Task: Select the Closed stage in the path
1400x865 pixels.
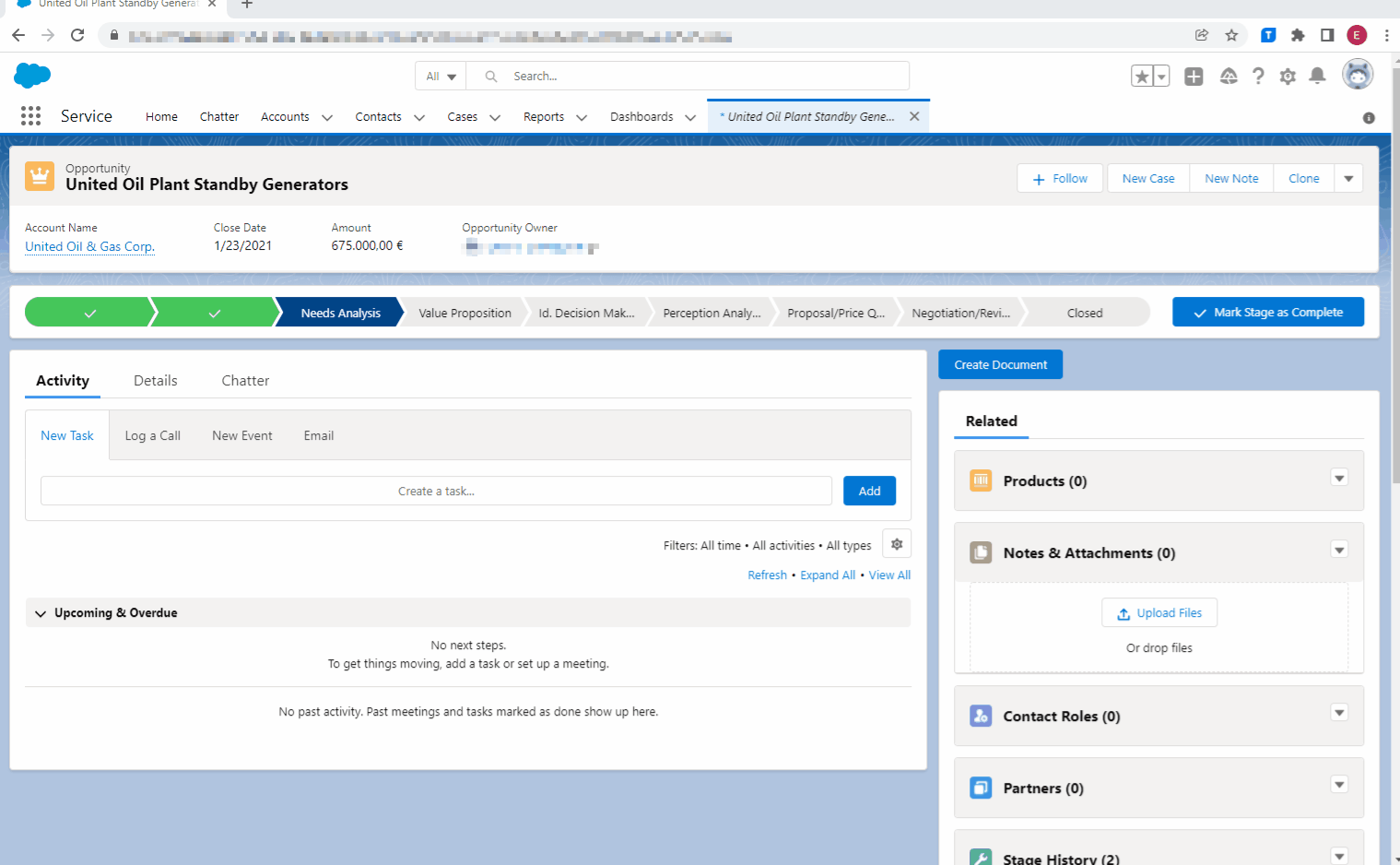Action: click(1085, 314)
